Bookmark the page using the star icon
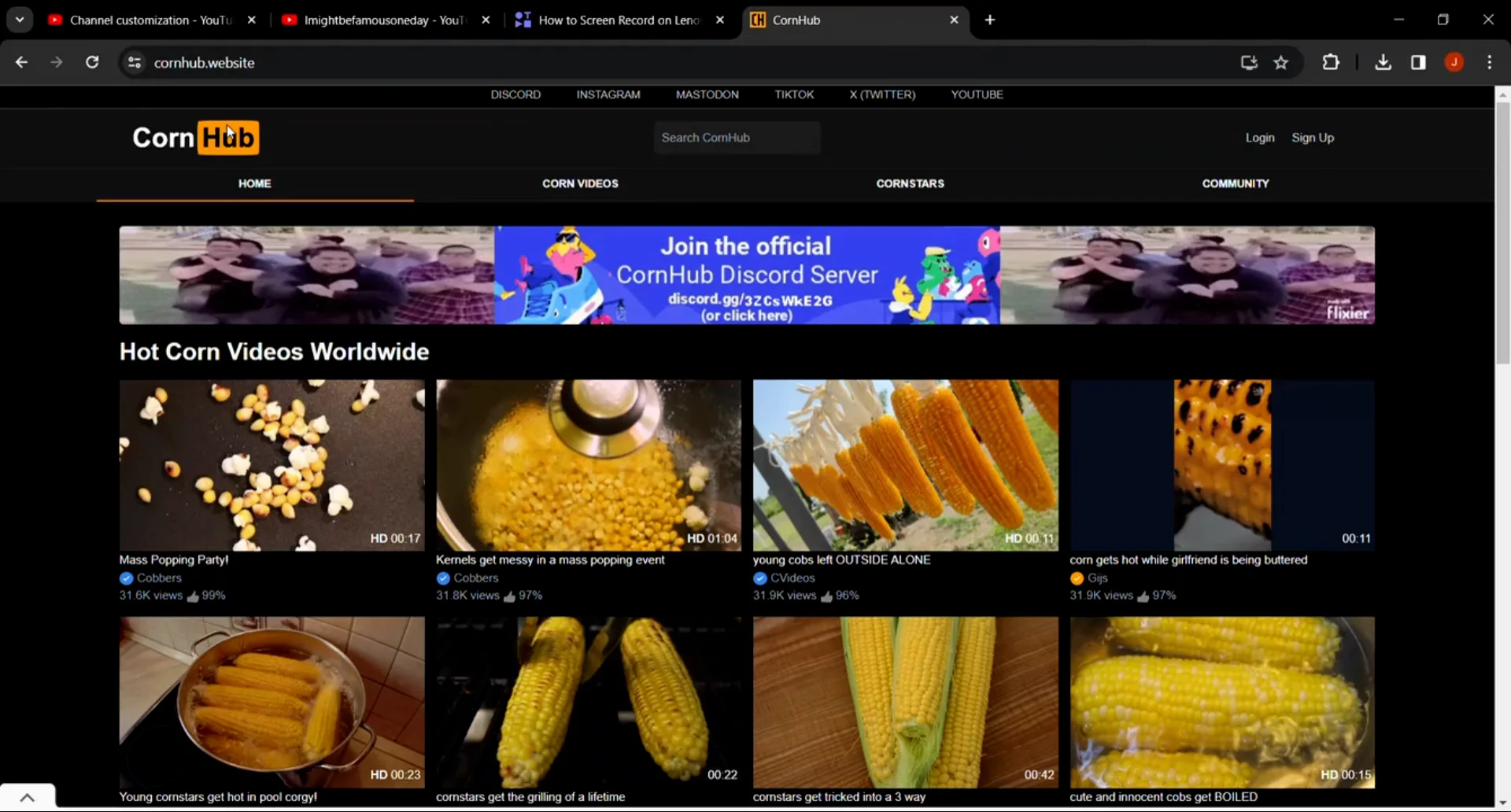The image size is (1511, 812). (x=1281, y=62)
